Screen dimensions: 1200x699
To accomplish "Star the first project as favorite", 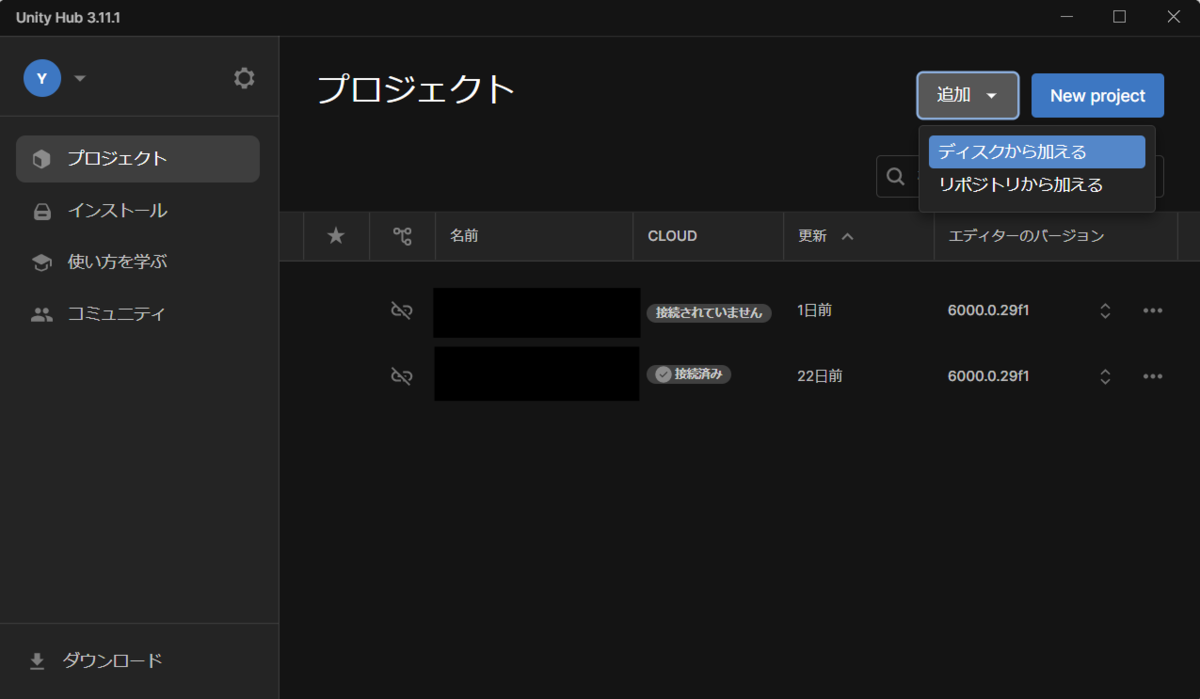I will (336, 310).
